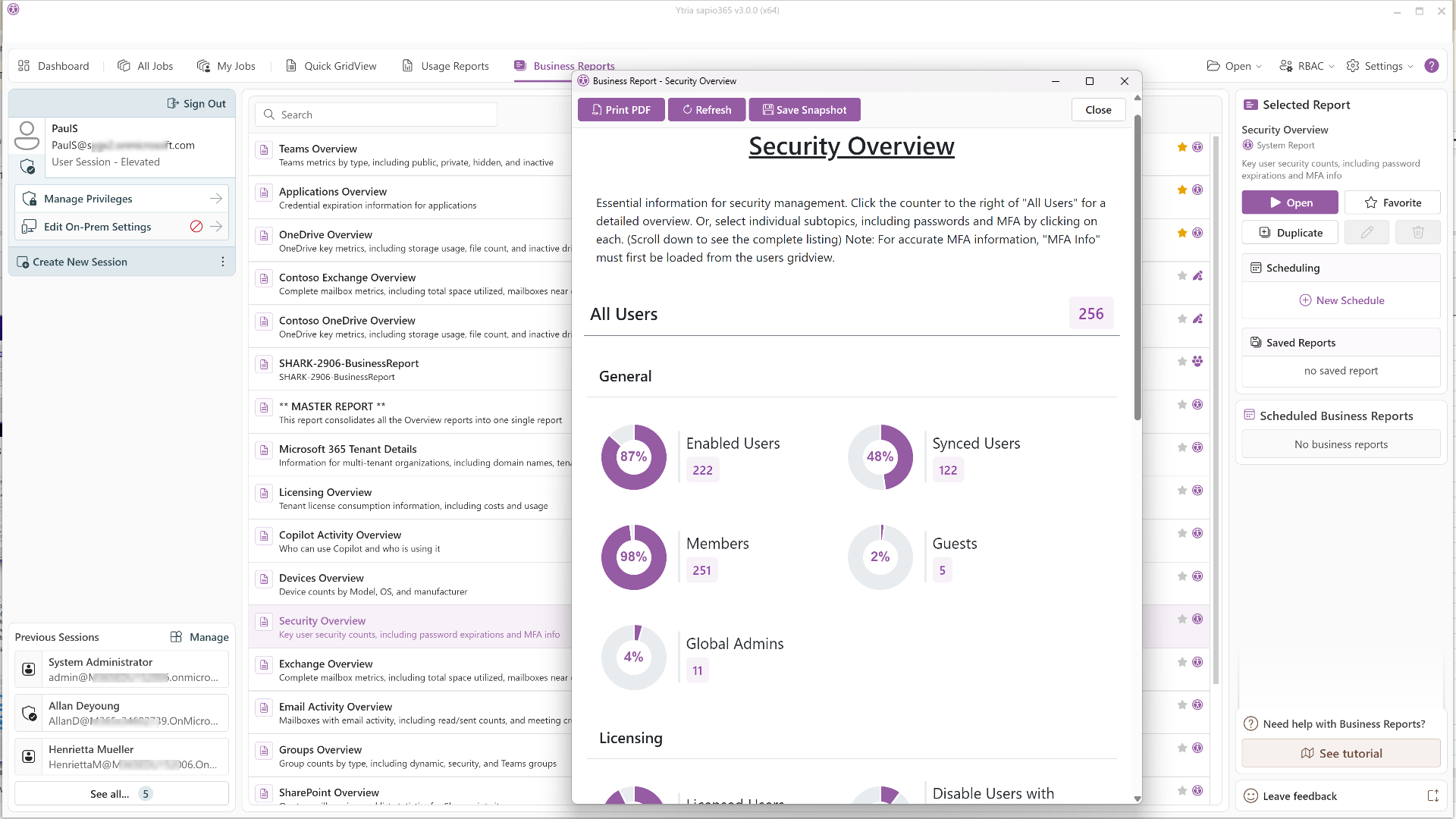1456x819 pixels.
Task: Toggle favorite star for Contoso Exchange Overview
Action: click(1181, 276)
